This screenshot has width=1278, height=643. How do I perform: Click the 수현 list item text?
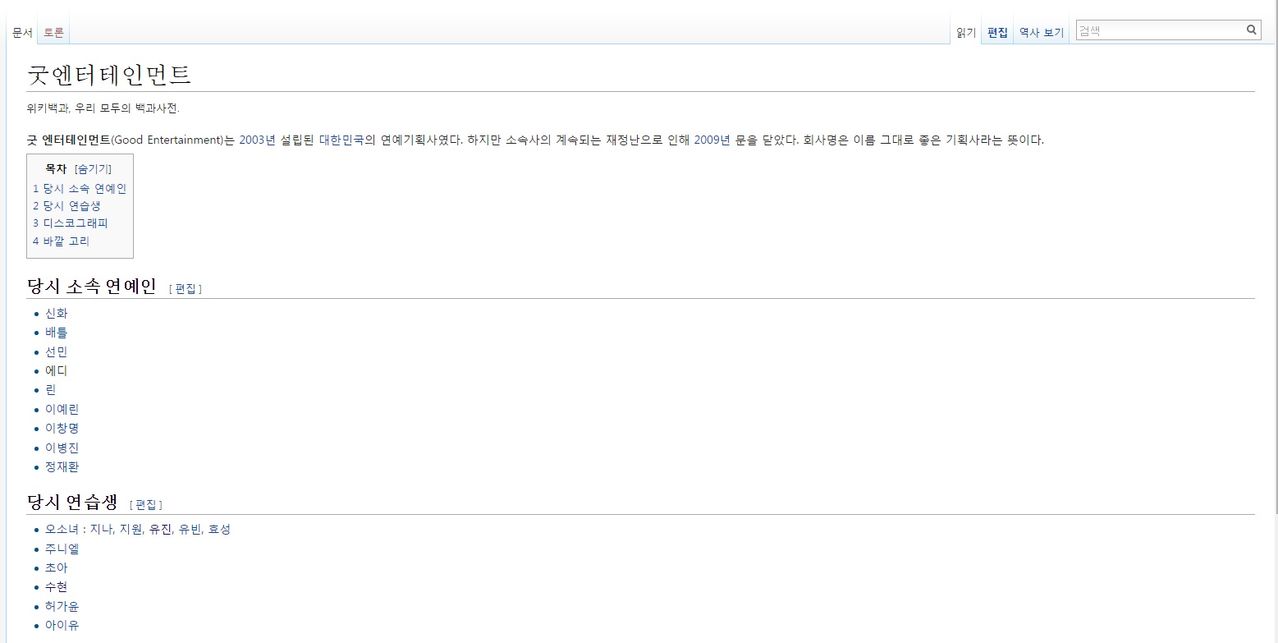56,587
